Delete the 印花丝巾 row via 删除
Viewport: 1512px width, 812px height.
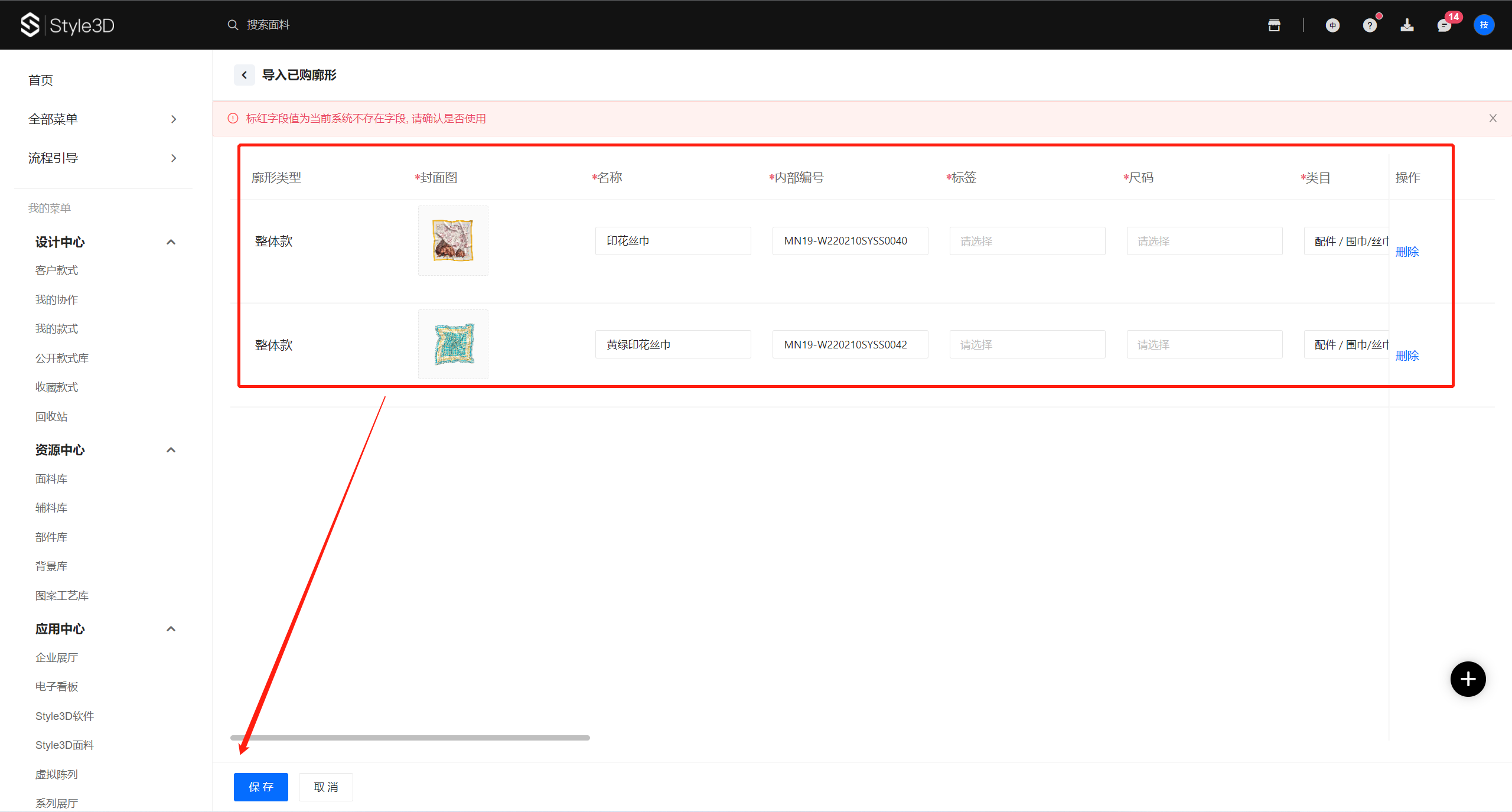1407,252
